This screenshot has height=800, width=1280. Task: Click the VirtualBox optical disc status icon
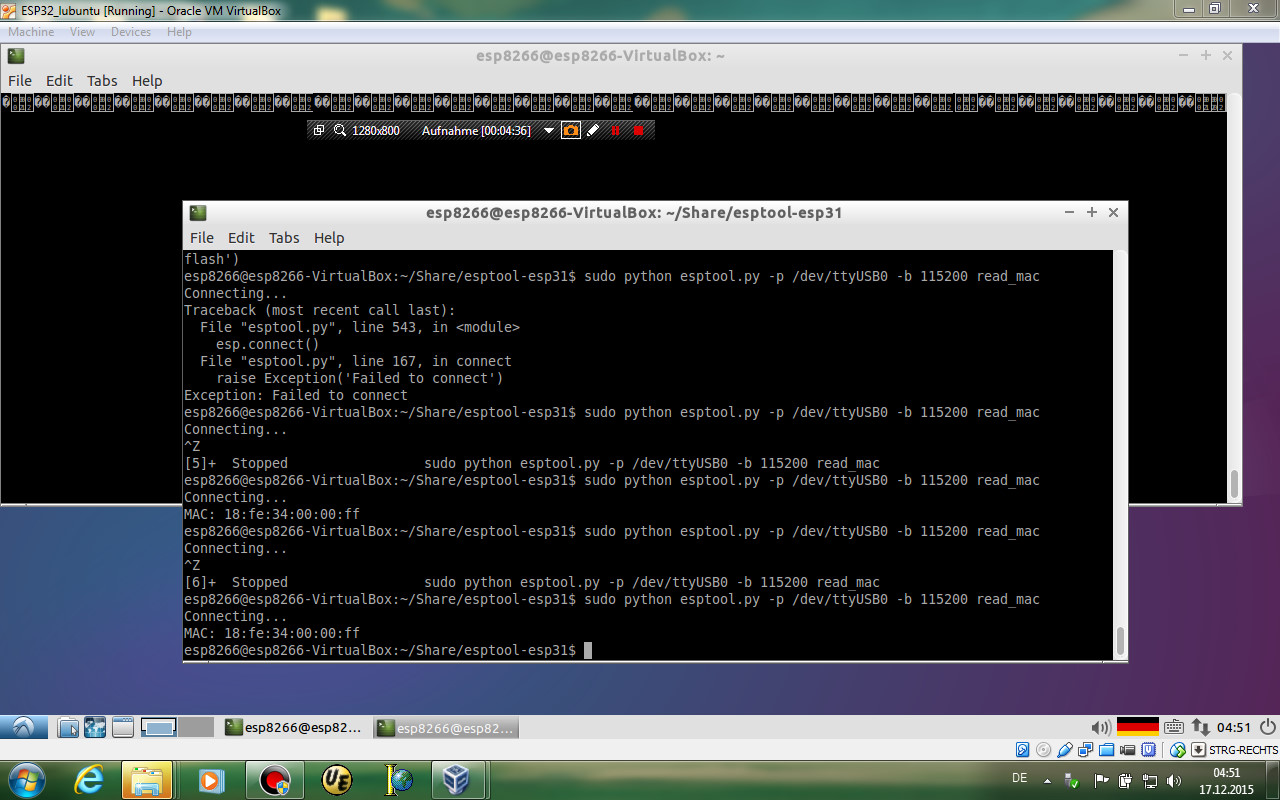[x=1044, y=750]
